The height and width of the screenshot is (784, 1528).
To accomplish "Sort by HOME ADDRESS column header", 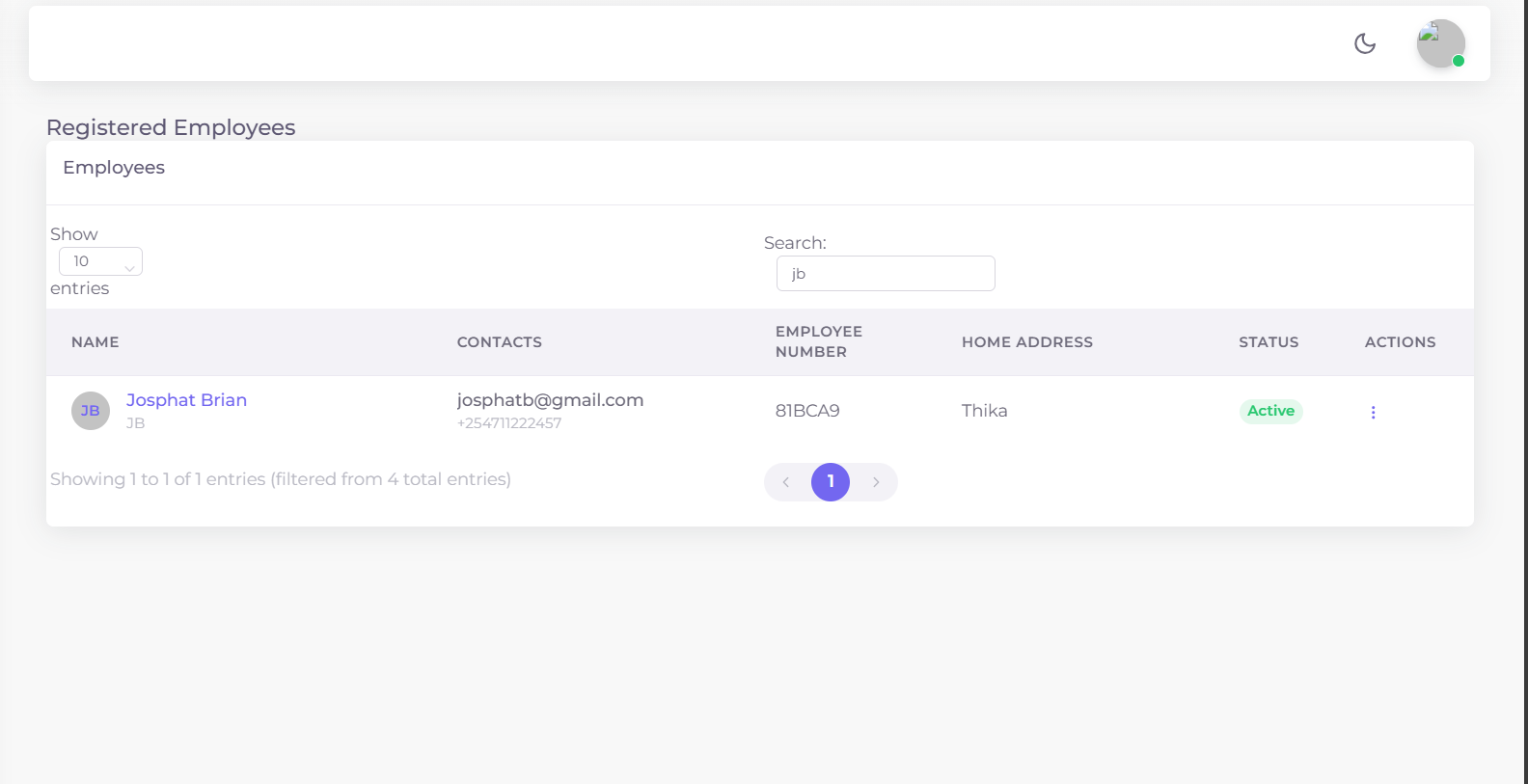I will coord(1026,342).
